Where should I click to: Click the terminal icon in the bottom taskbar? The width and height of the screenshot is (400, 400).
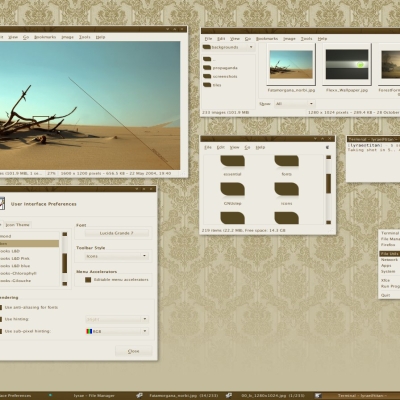tap(318, 396)
